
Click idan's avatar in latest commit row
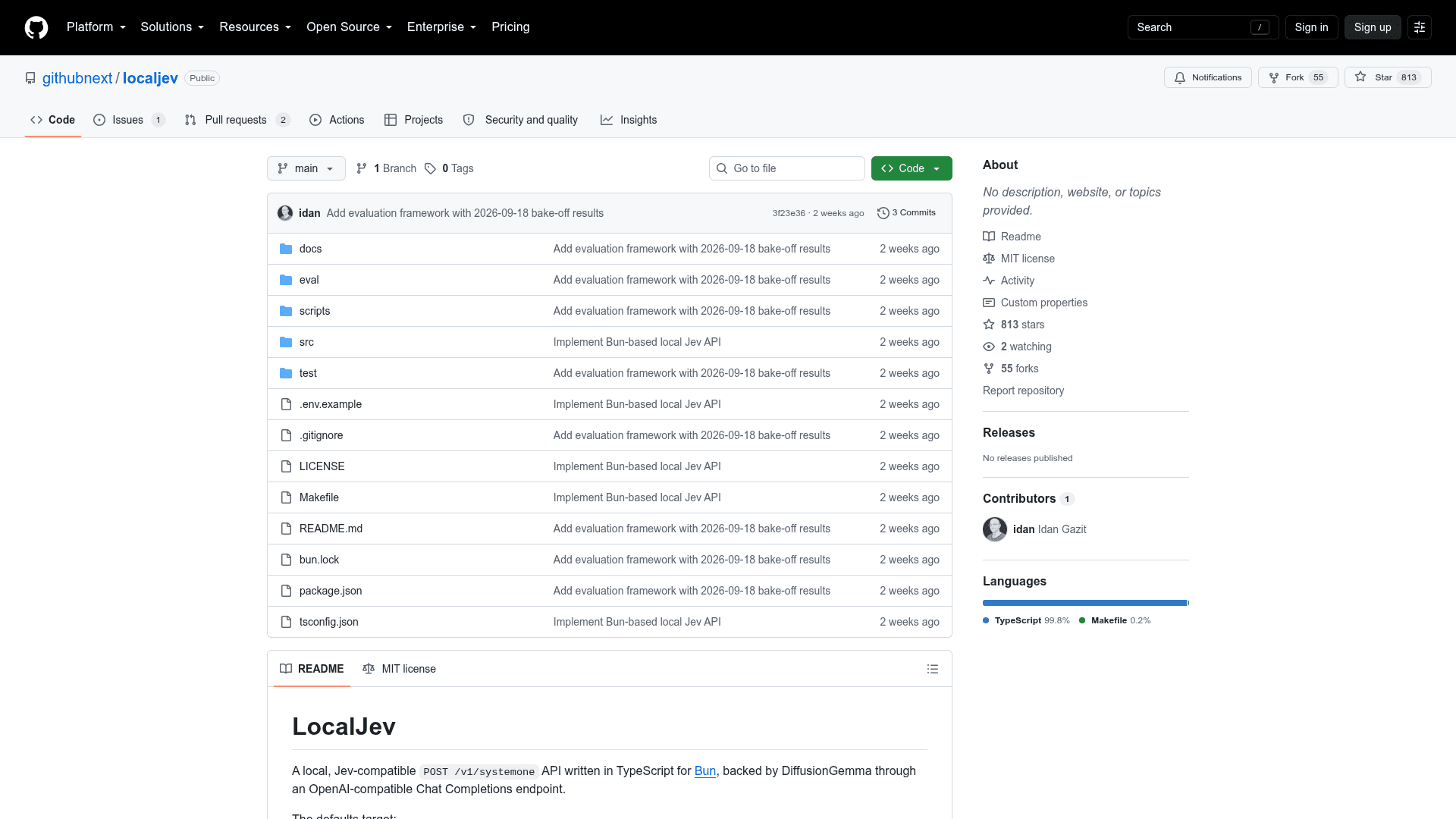pyautogui.click(x=285, y=213)
